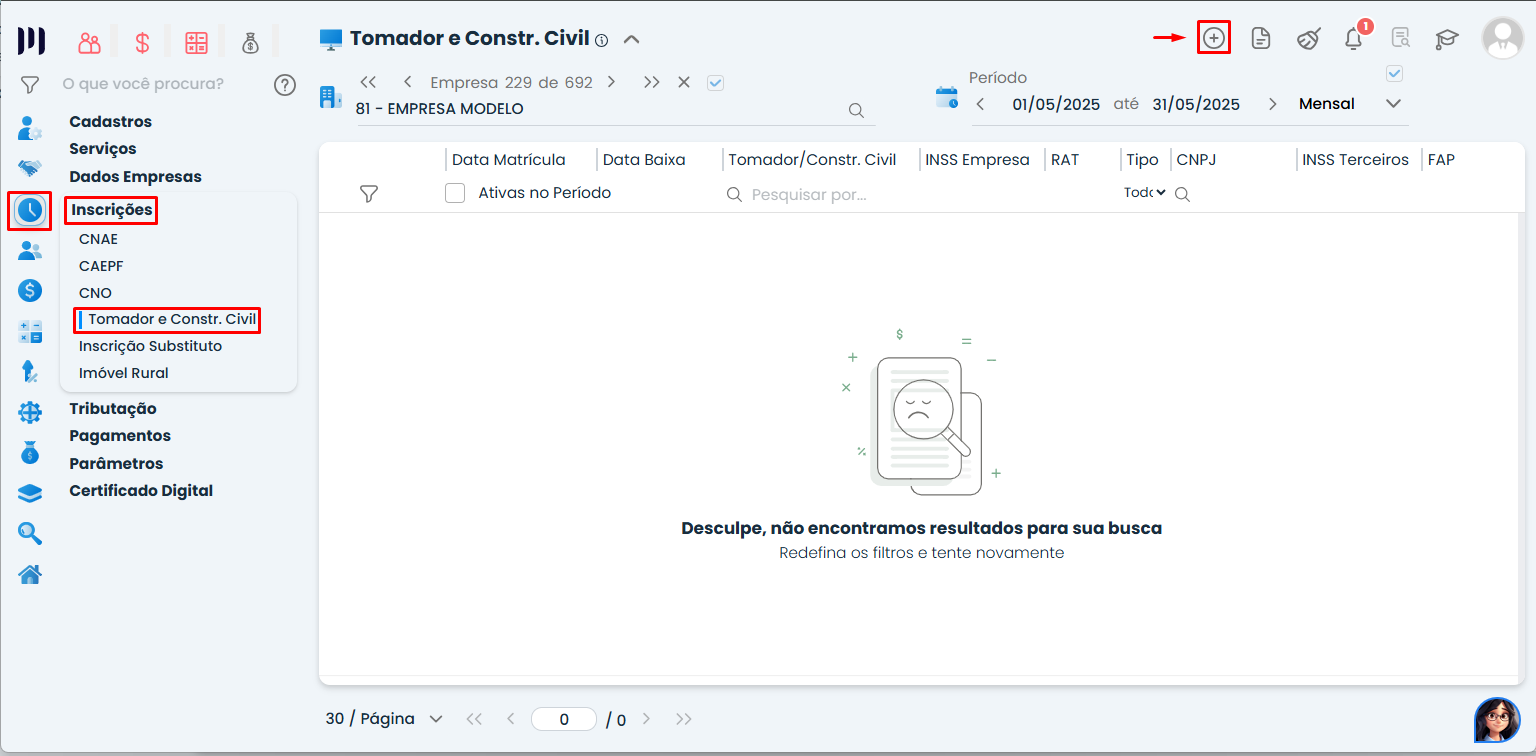Select the handshake sidebar icon
This screenshot has width=1536, height=756.
click(30, 169)
